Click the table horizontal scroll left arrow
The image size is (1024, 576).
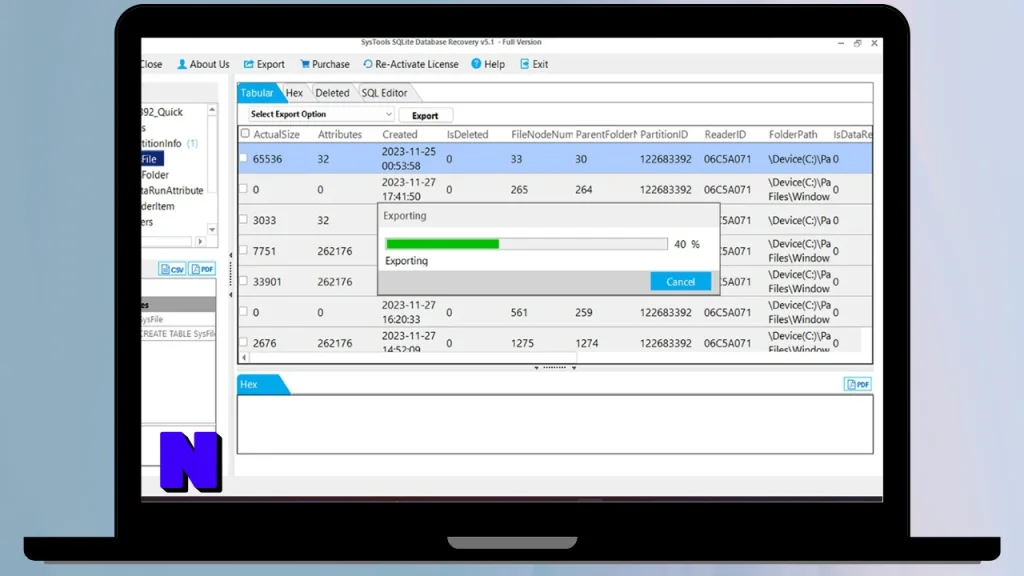point(244,357)
